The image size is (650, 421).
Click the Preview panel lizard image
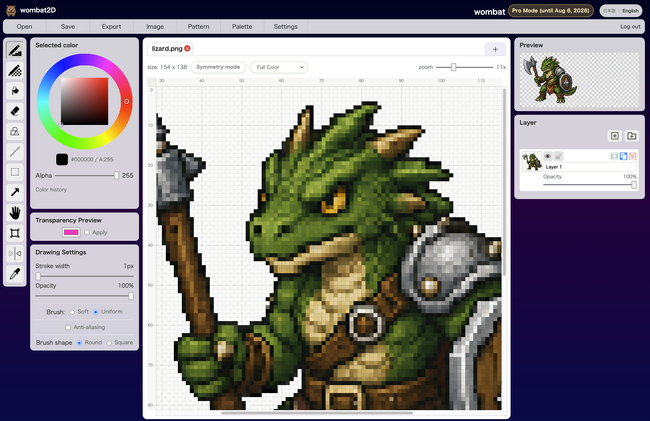pos(550,79)
